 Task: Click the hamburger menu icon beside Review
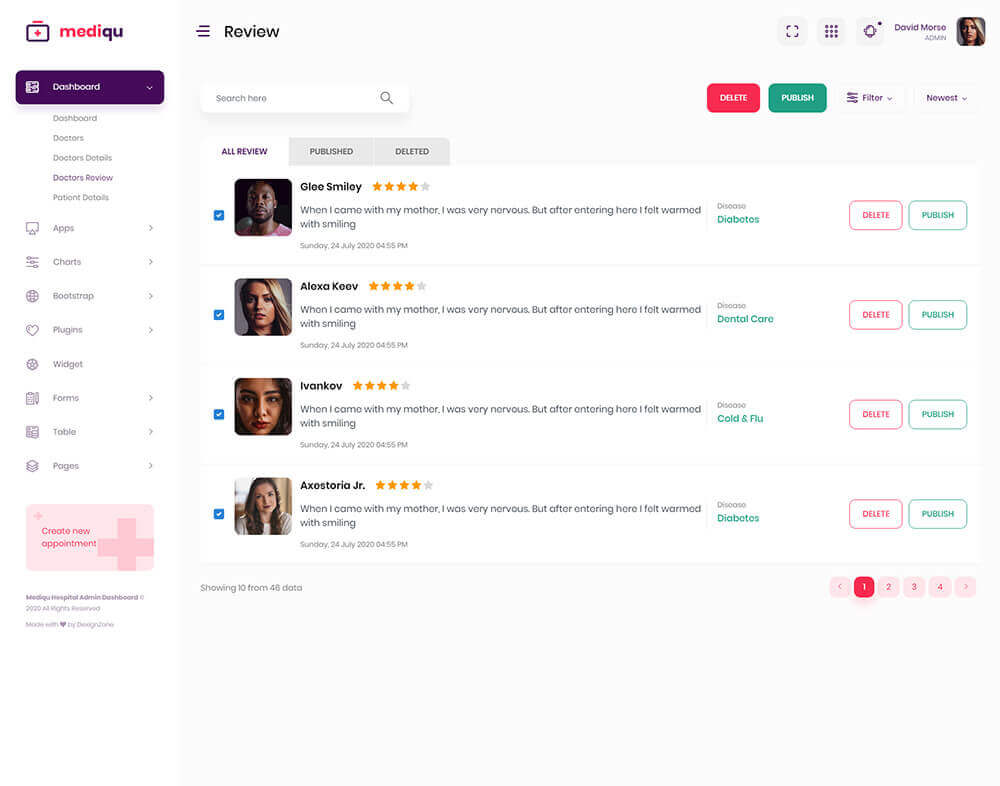point(203,31)
